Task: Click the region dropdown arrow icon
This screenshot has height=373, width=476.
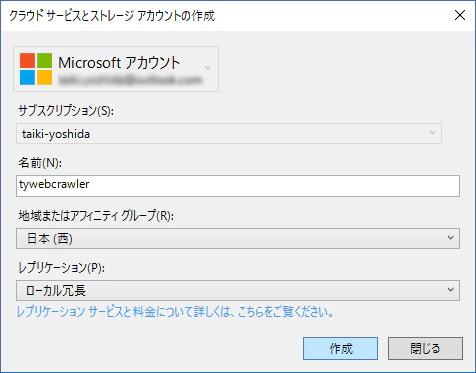Action: [x=451, y=238]
